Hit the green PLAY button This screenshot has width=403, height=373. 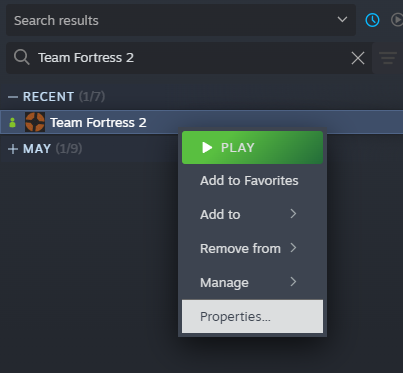(252, 147)
